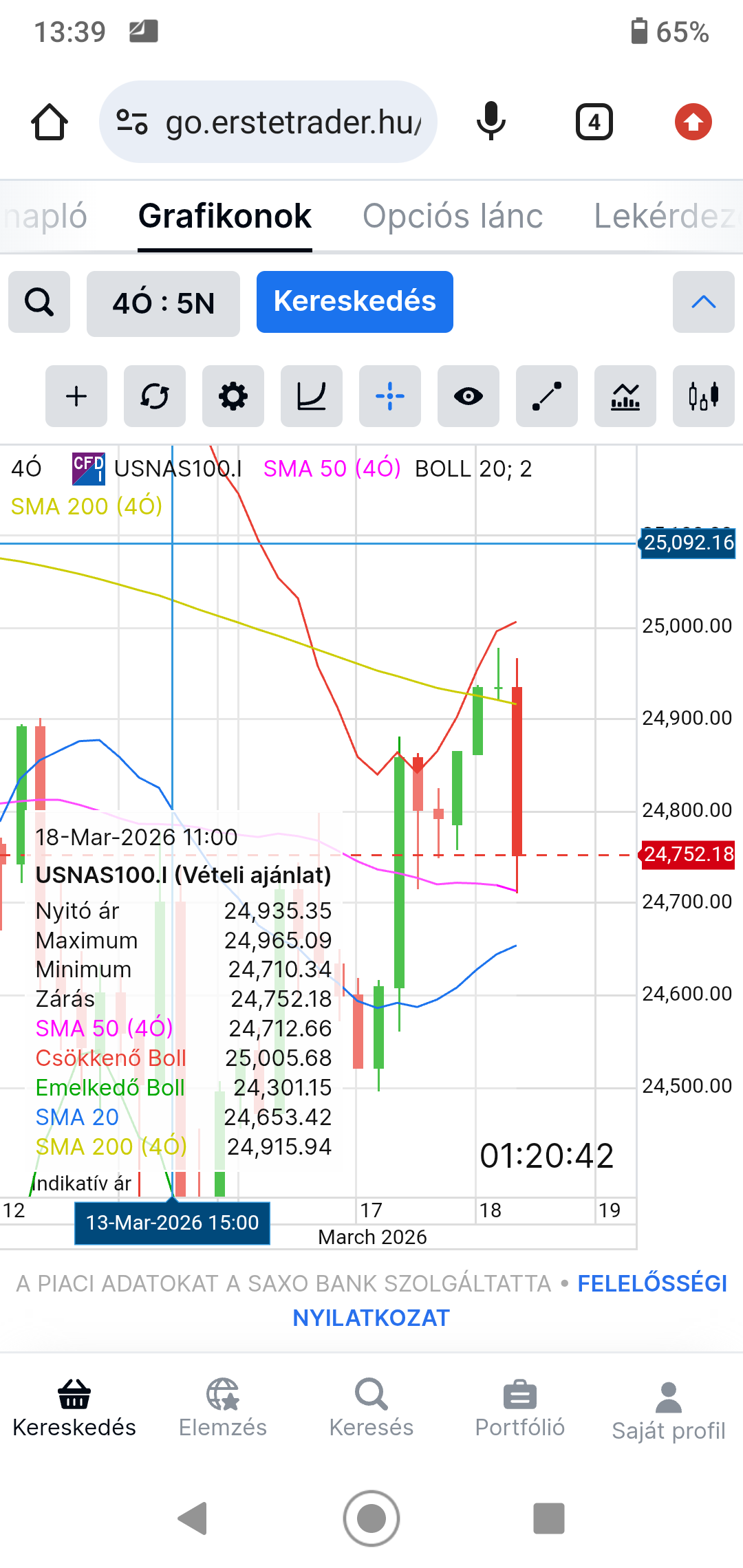Viewport: 743px width, 1568px height.
Task: Open the browser tab switcher showing 4
Action: tap(594, 122)
